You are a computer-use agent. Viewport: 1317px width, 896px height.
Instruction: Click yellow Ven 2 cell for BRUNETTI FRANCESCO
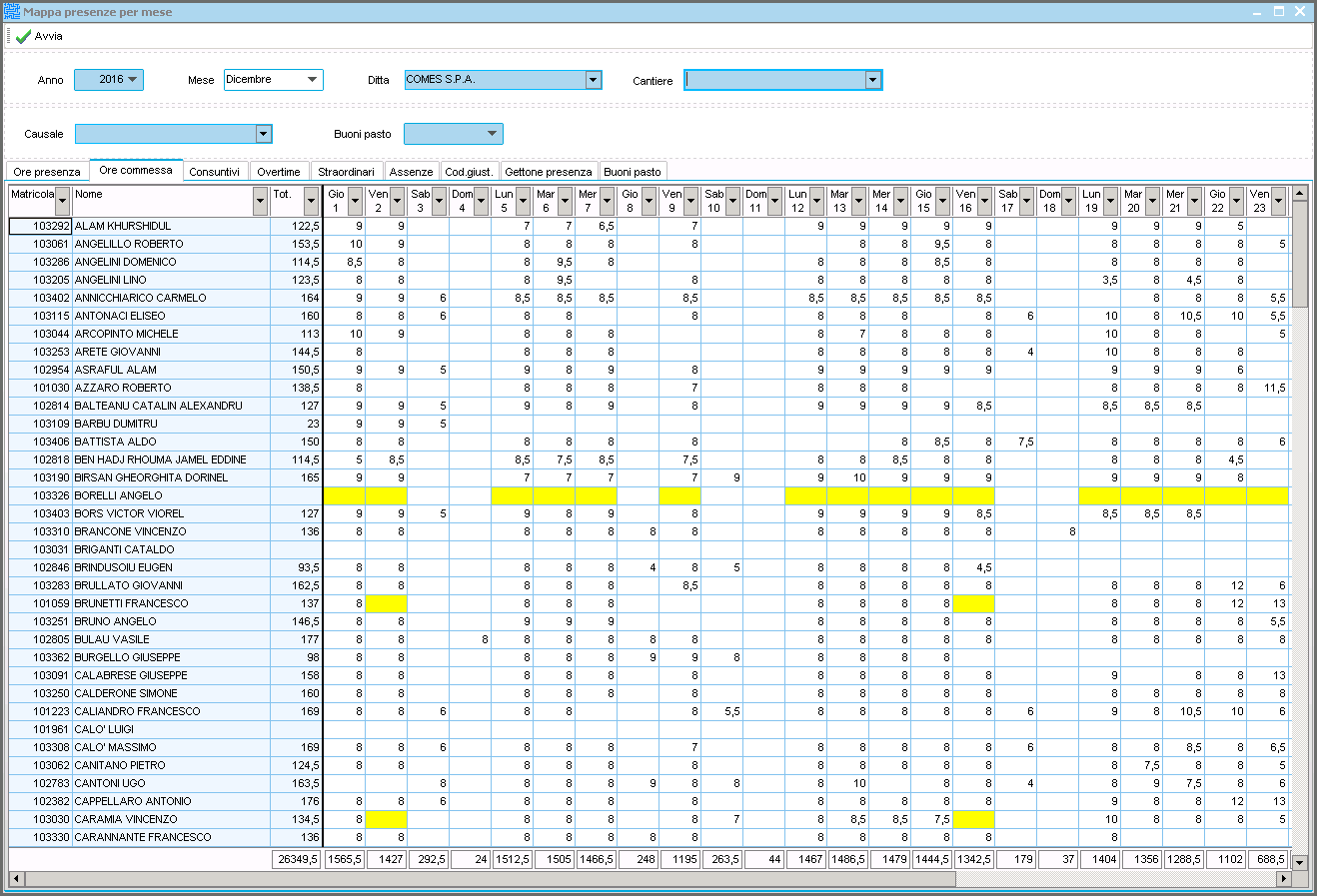pyautogui.click(x=386, y=603)
